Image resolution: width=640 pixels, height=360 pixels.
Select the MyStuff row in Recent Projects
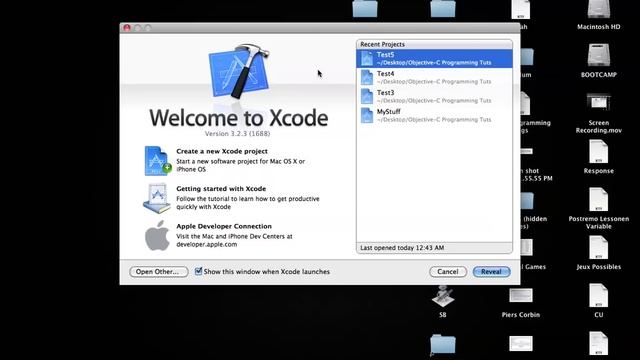click(x=434, y=116)
